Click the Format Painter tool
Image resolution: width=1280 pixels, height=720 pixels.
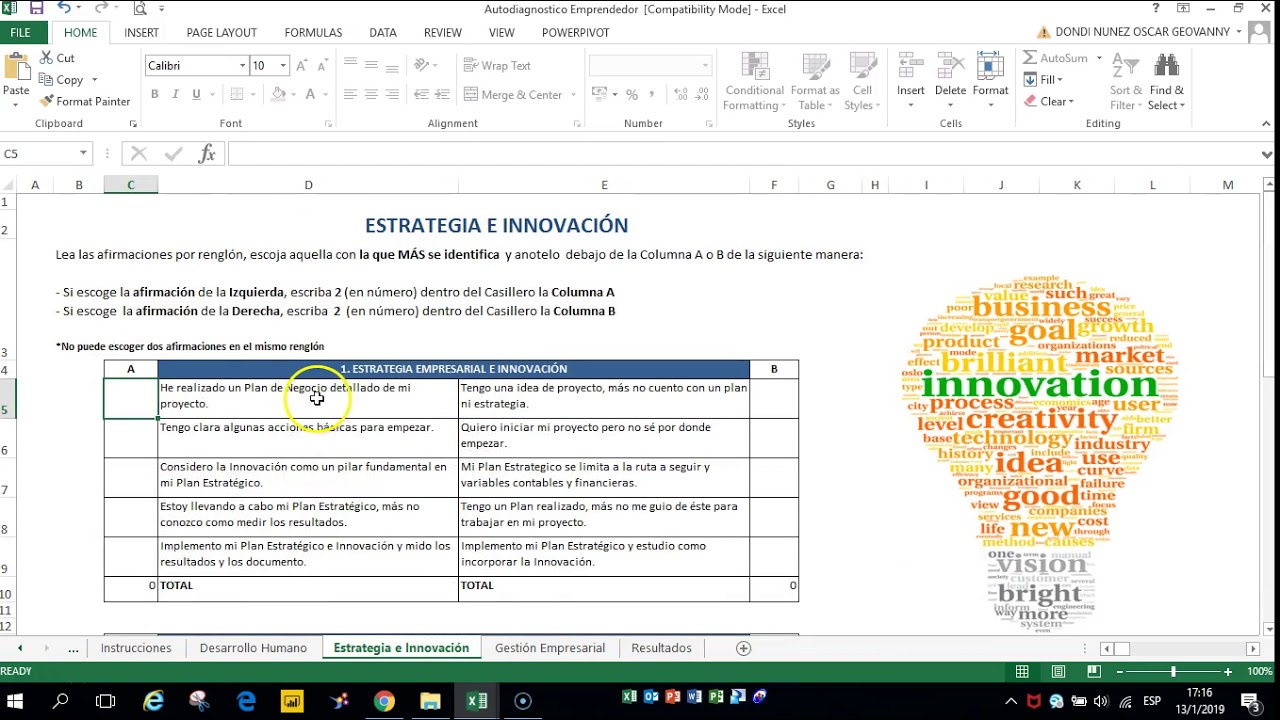85,101
